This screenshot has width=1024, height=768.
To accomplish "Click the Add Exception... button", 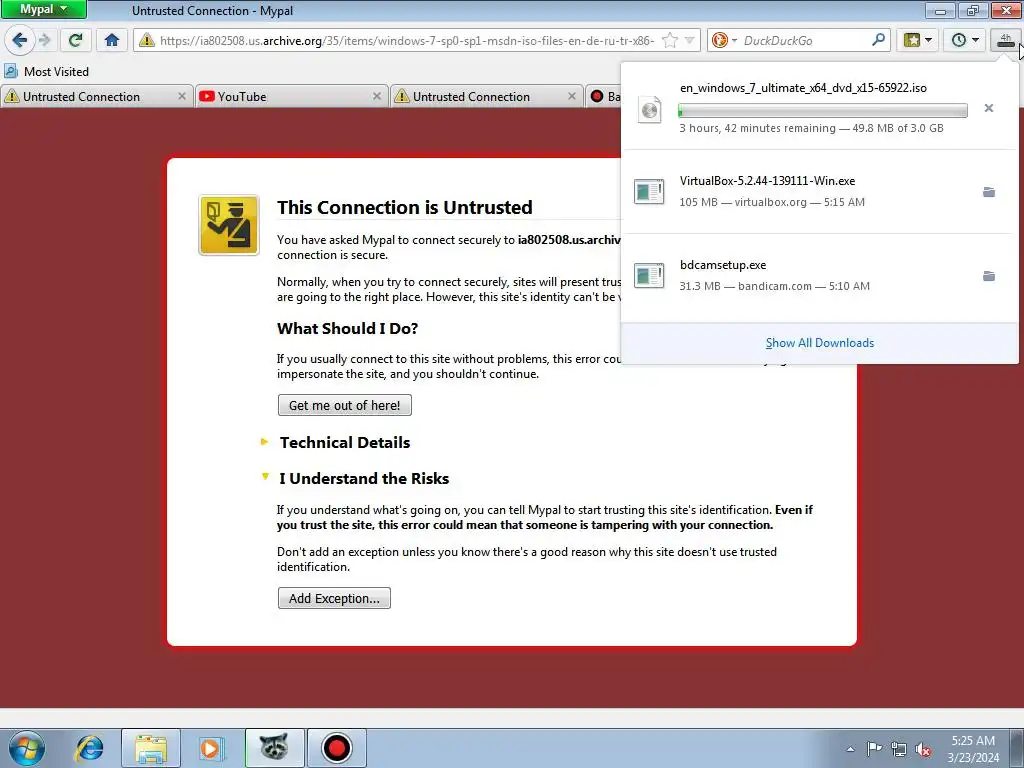I will pos(334,598).
